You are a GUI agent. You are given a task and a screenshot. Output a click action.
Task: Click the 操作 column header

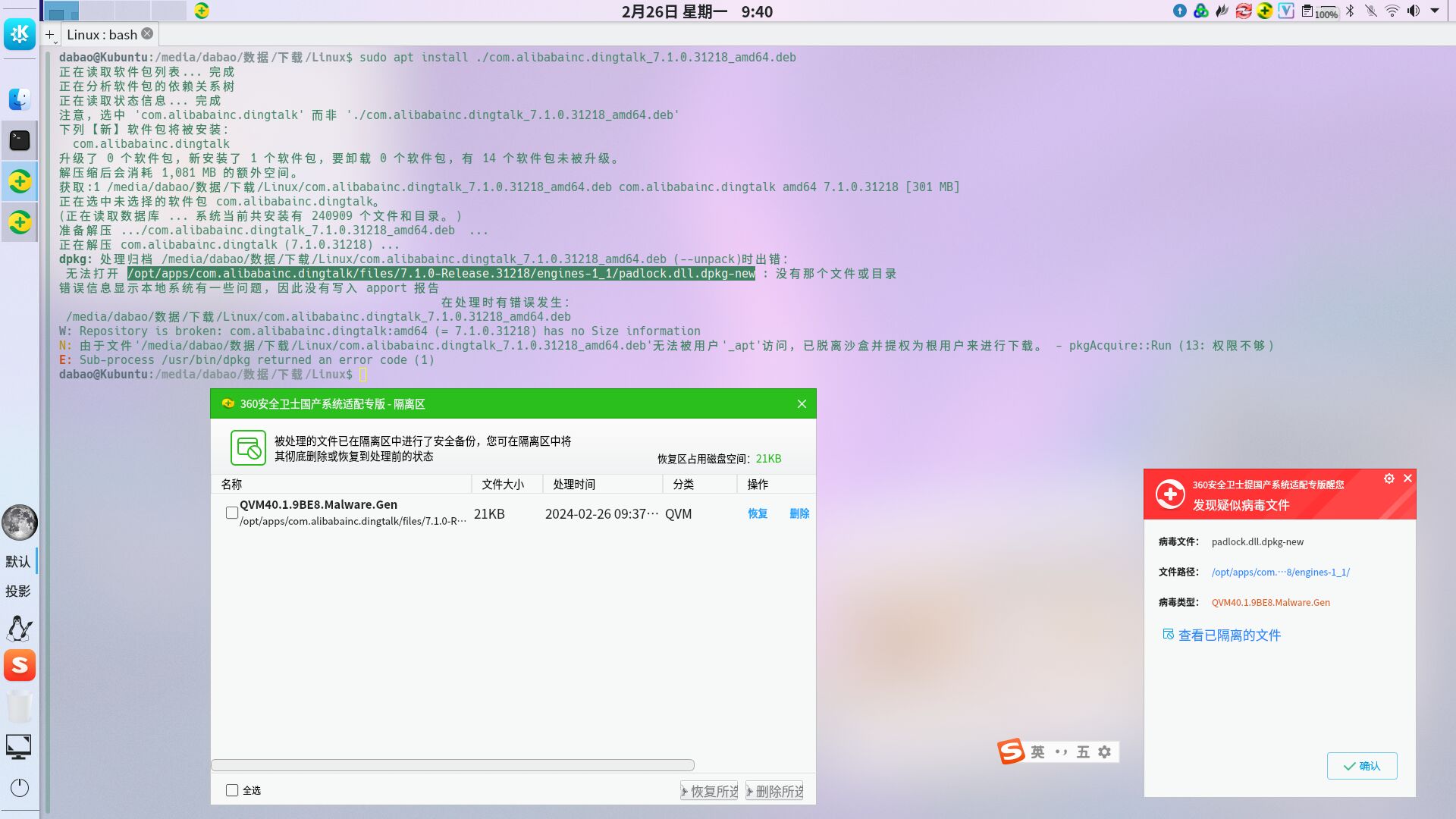[777, 484]
